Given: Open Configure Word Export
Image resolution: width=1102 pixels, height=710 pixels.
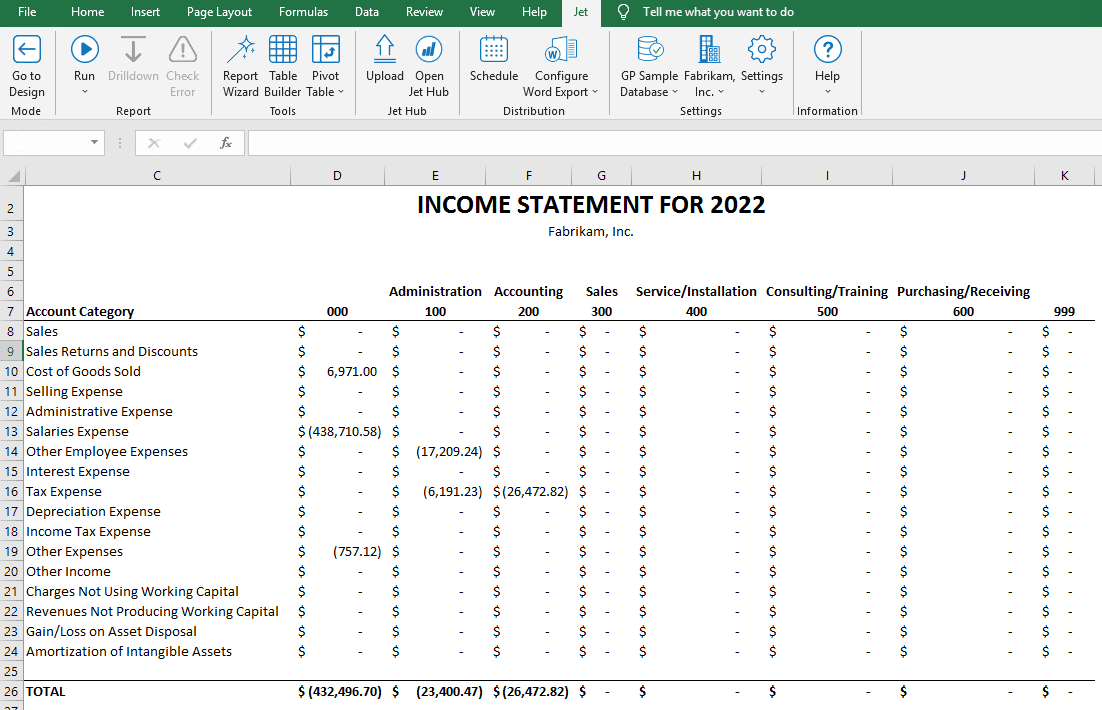Looking at the screenshot, I should pyautogui.click(x=561, y=60).
